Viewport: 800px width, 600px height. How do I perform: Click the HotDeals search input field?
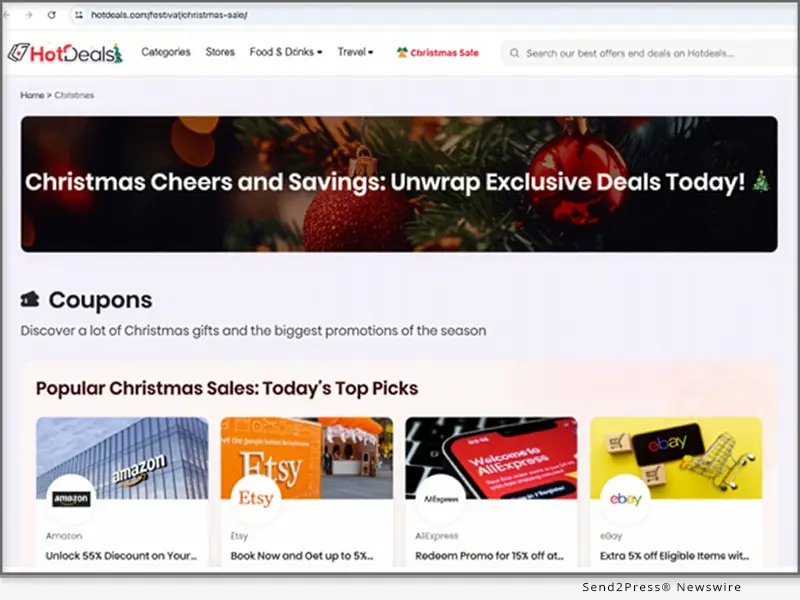(x=650, y=53)
